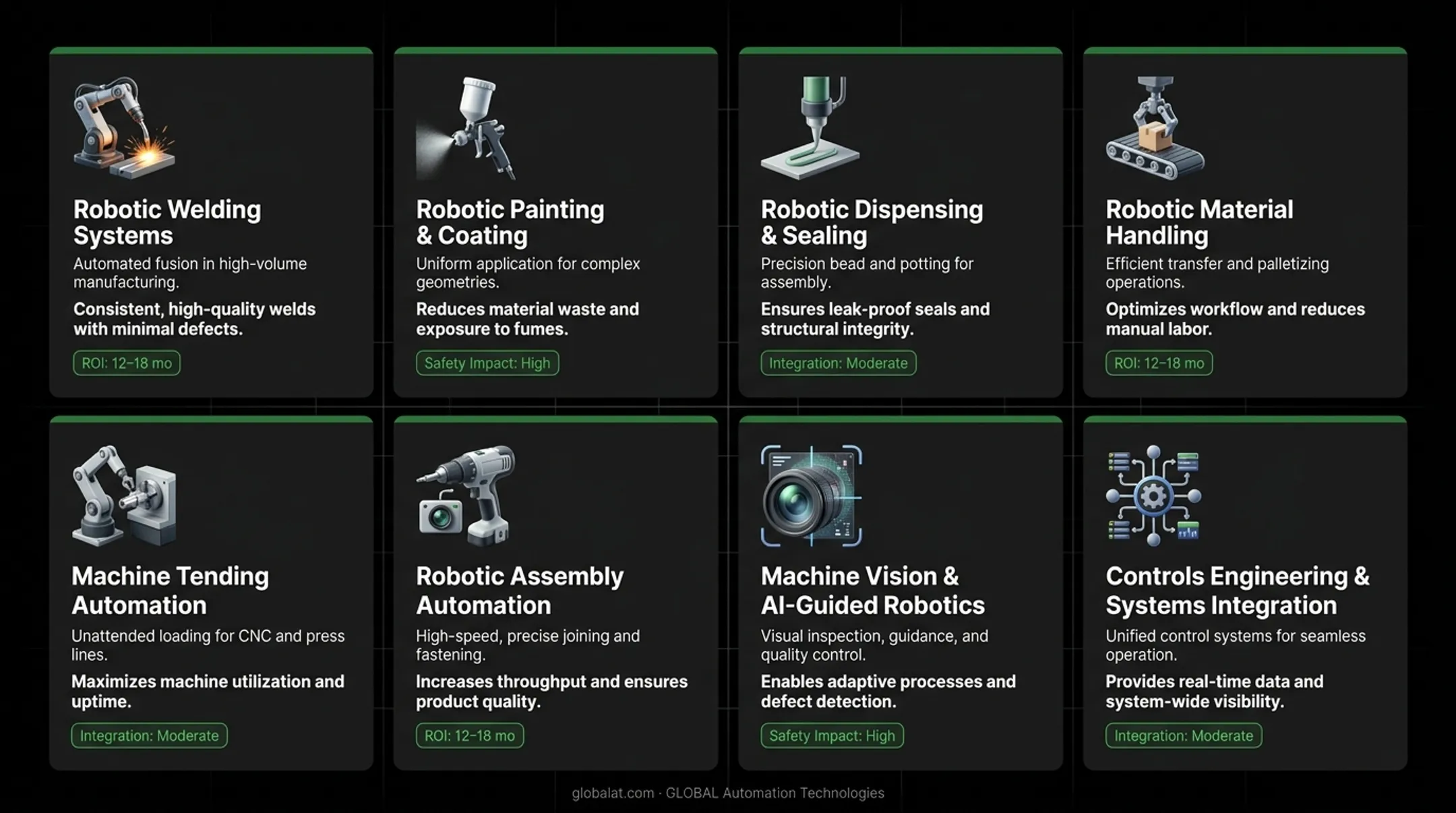Select the Machine Vision & AI-Guided Robotics title
1456x813 pixels.
coord(873,591)
